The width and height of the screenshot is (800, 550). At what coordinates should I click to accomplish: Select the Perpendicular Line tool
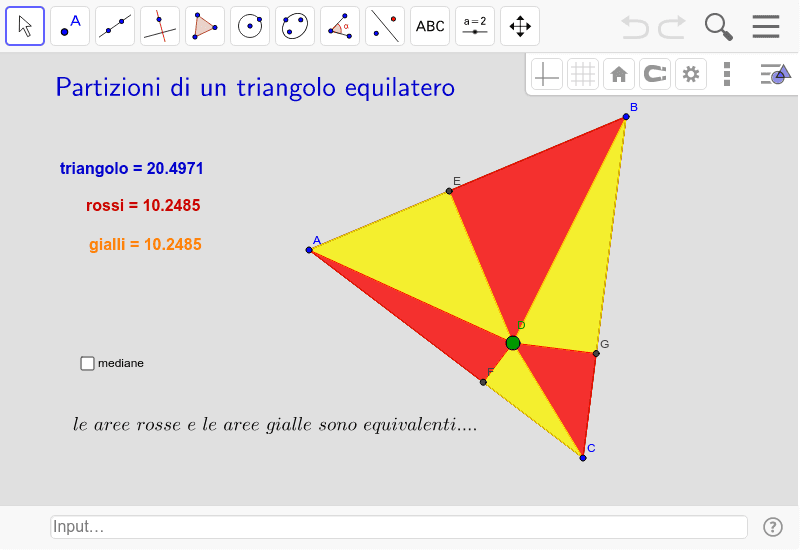[x=160, y=26]
